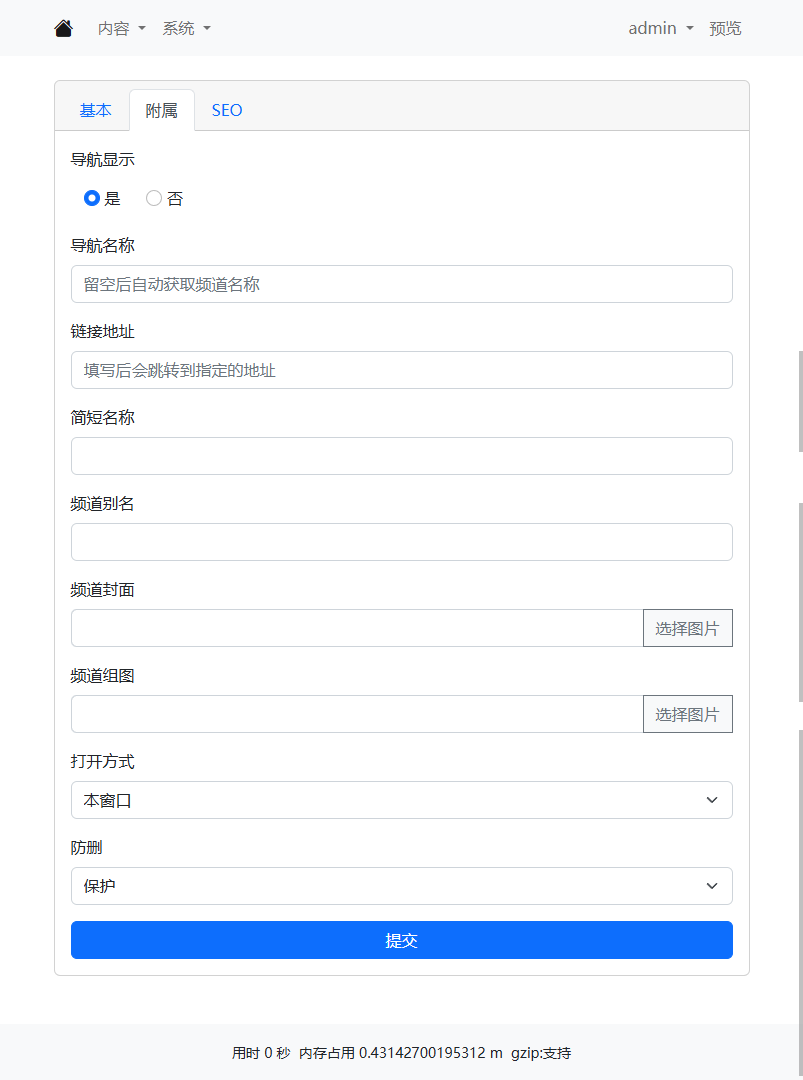This screenshot has height=1080, width=803.
Task: Open the 预览 preview link
Action: coord(725,28)
